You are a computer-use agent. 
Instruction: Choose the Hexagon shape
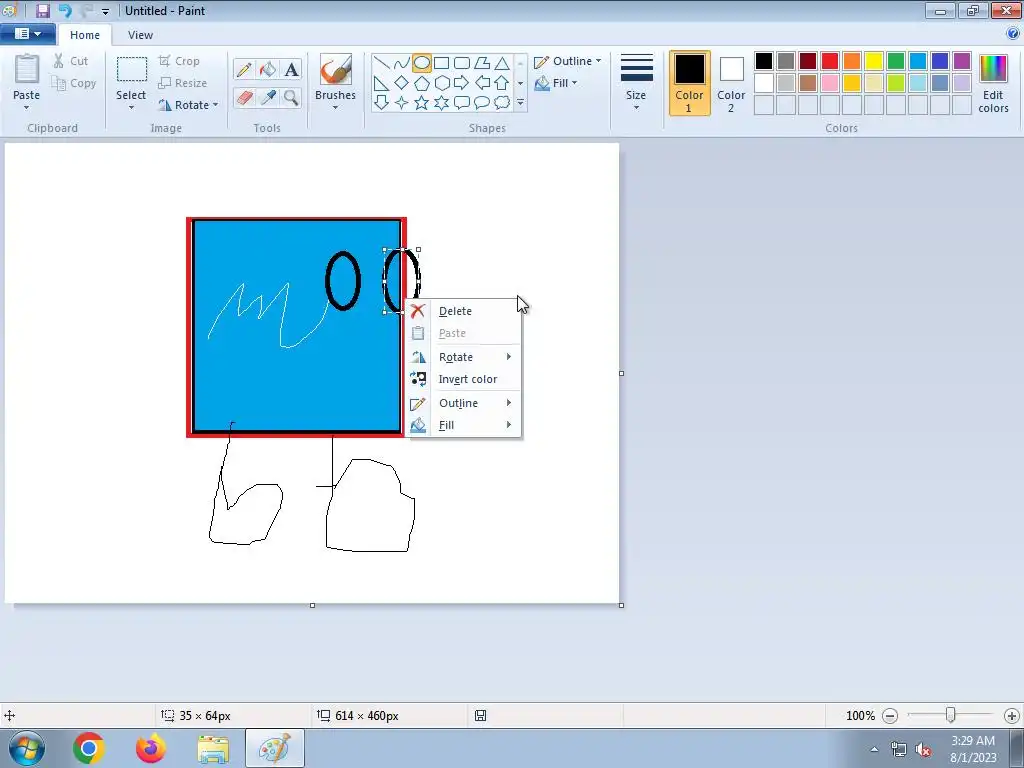tap(441, 83)
